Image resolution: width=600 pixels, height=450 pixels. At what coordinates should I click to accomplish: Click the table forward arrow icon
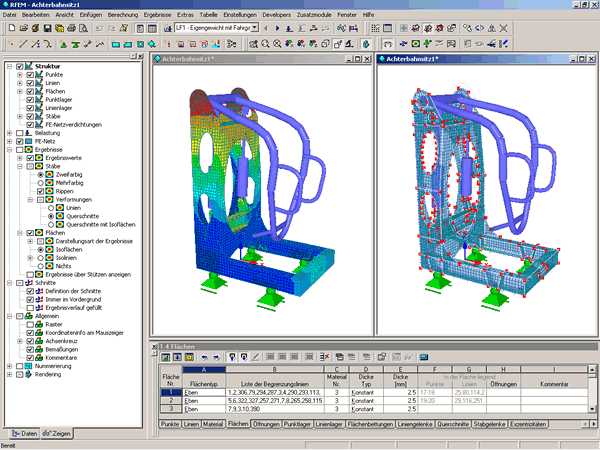tap(217, 357)
